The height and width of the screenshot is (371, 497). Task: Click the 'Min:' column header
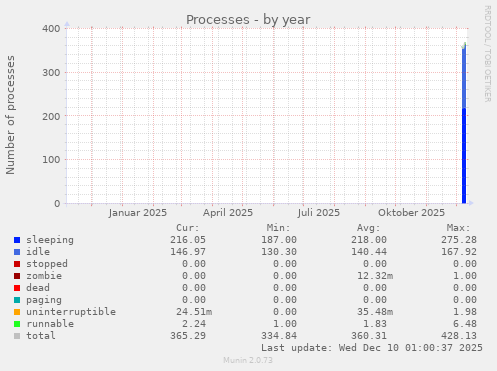pos(278,228)
